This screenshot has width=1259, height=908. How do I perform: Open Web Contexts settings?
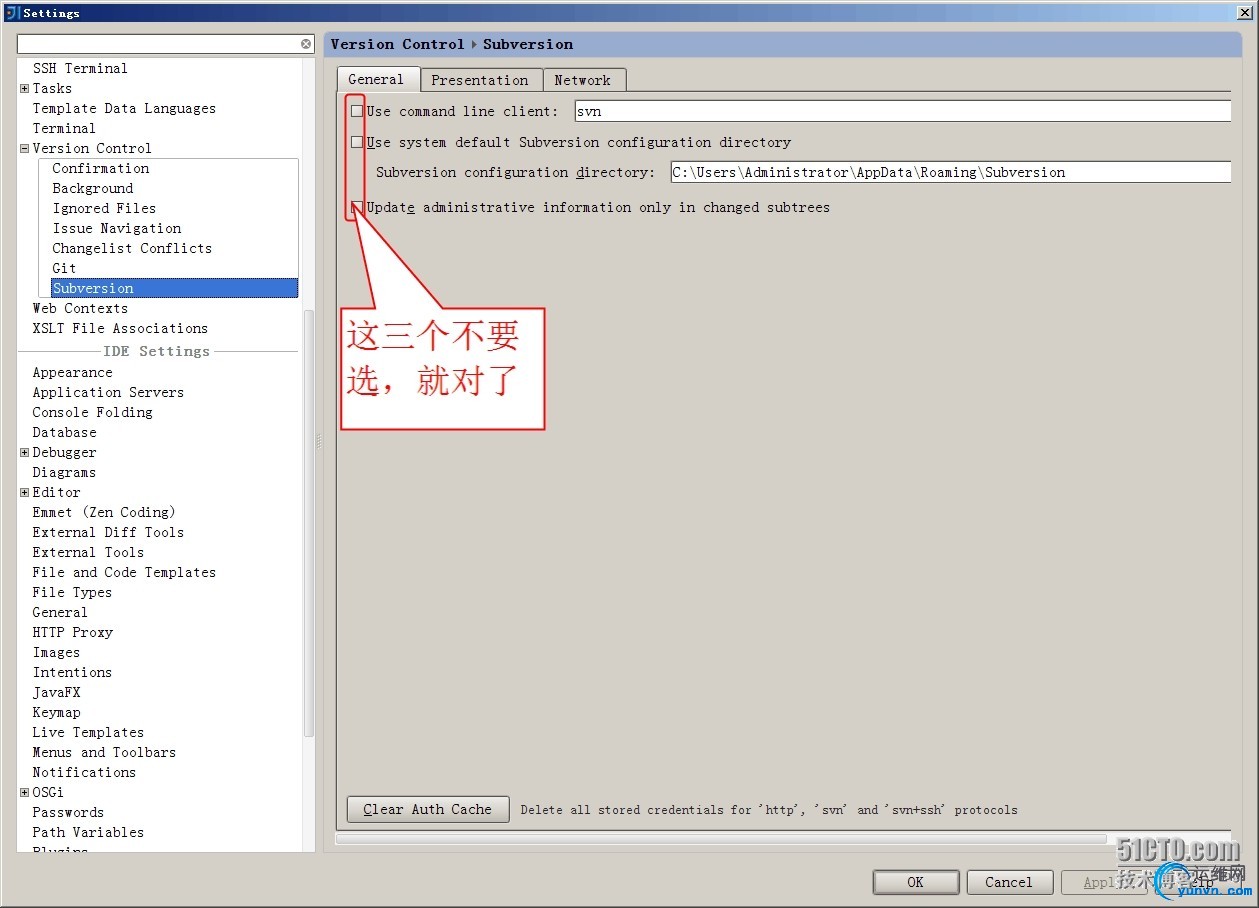[80, 308]
